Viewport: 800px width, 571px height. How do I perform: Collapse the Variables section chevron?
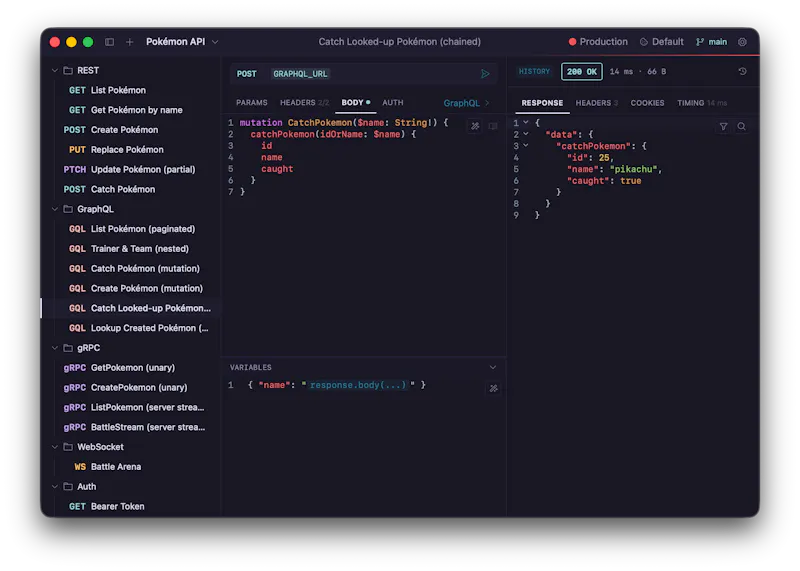pyautogui.click(x=493, y=367)
